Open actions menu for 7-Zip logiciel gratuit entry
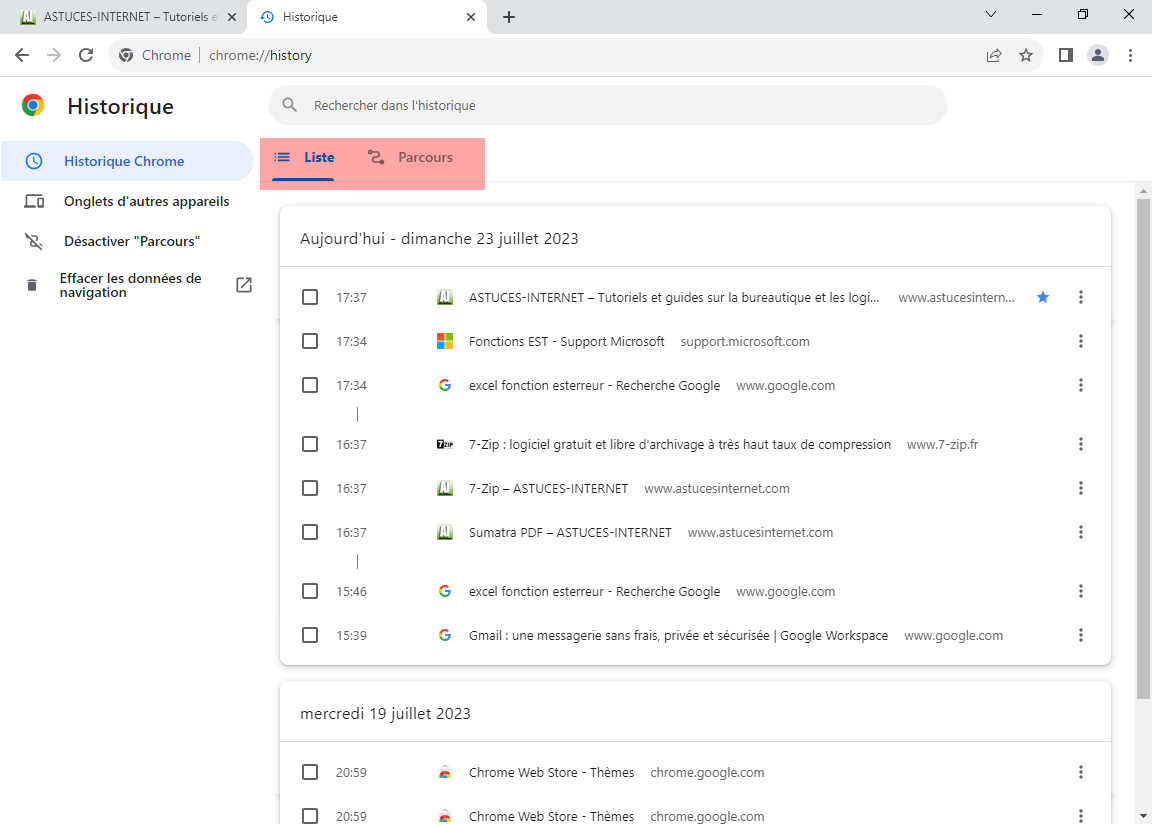1152x824 pixels. 1081,444
